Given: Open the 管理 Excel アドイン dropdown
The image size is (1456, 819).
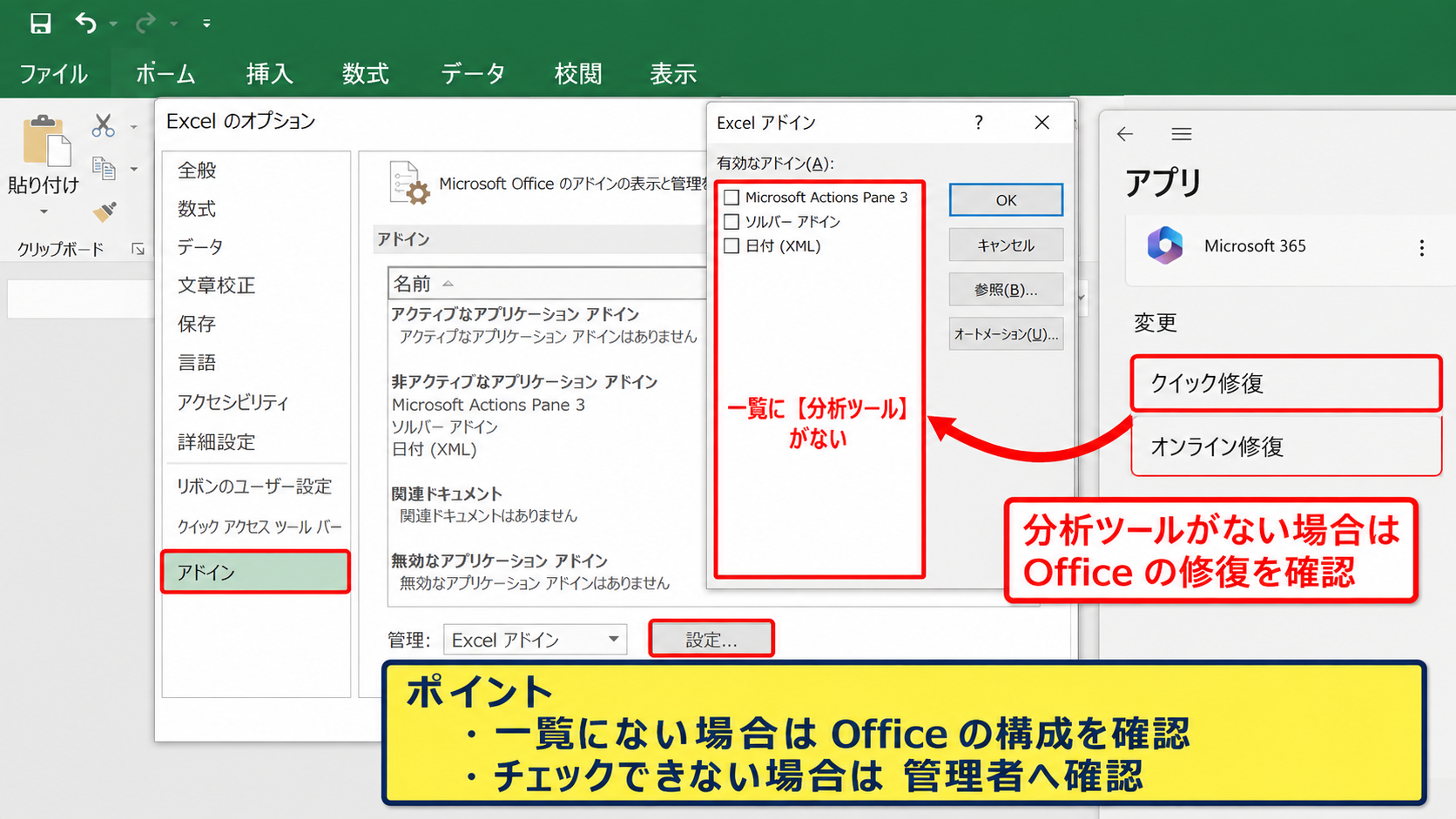Looking at the screenshot, I should pos(535,640).
